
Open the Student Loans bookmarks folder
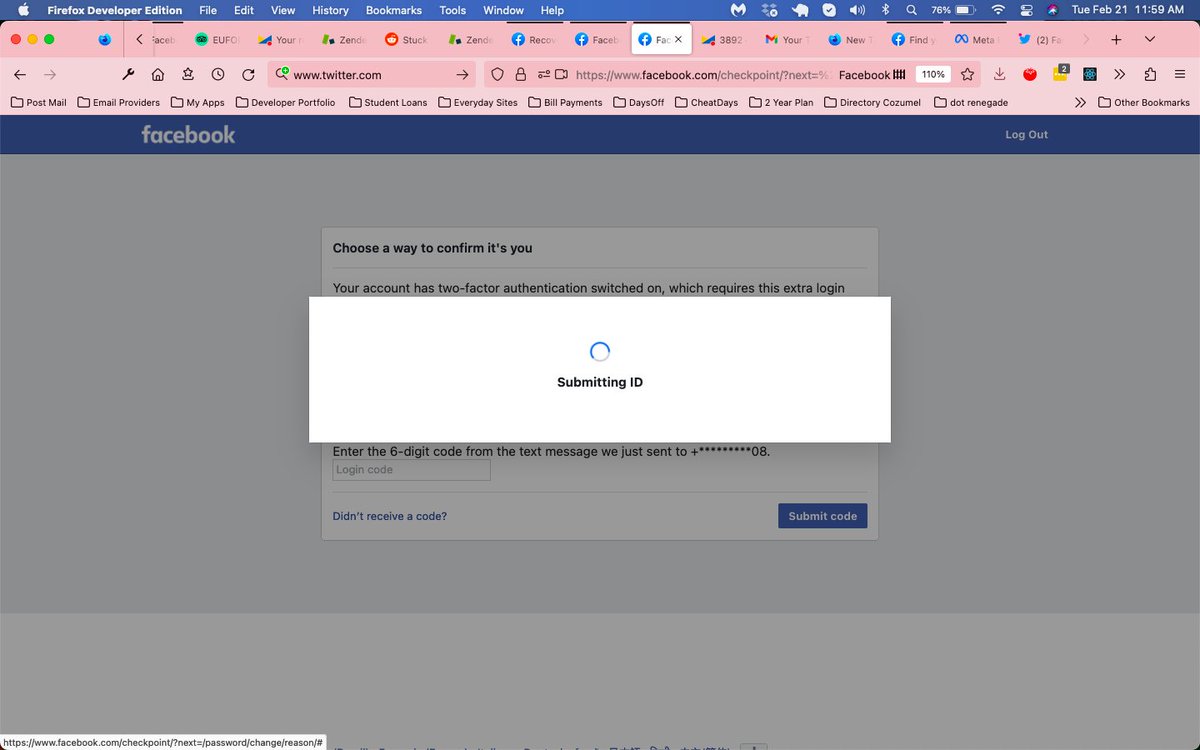pos(387,102)
